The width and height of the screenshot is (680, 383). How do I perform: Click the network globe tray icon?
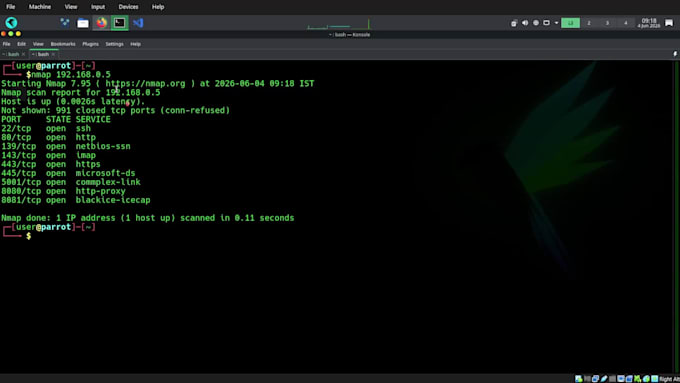tap(536, 23)
